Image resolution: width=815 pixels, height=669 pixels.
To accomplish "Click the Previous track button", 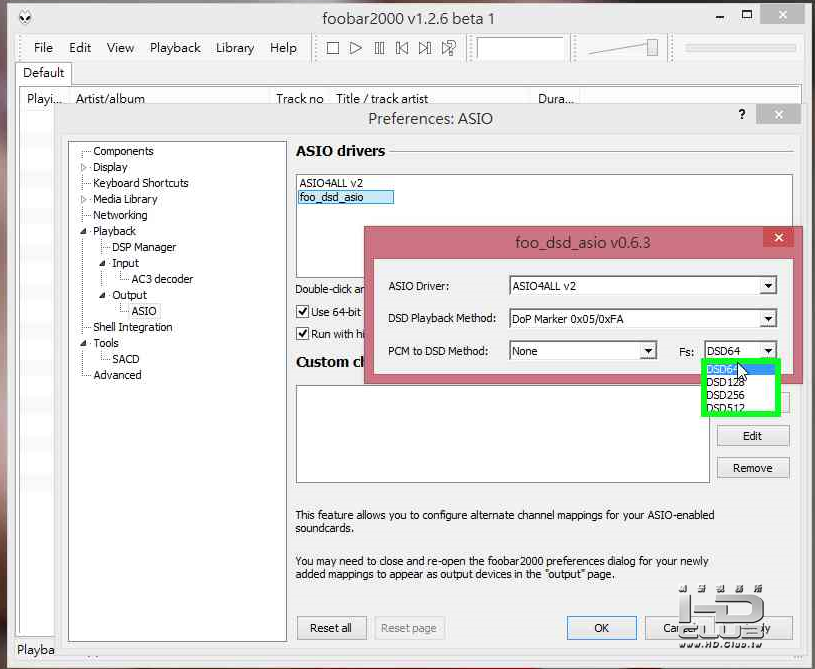I will point(402,48).
